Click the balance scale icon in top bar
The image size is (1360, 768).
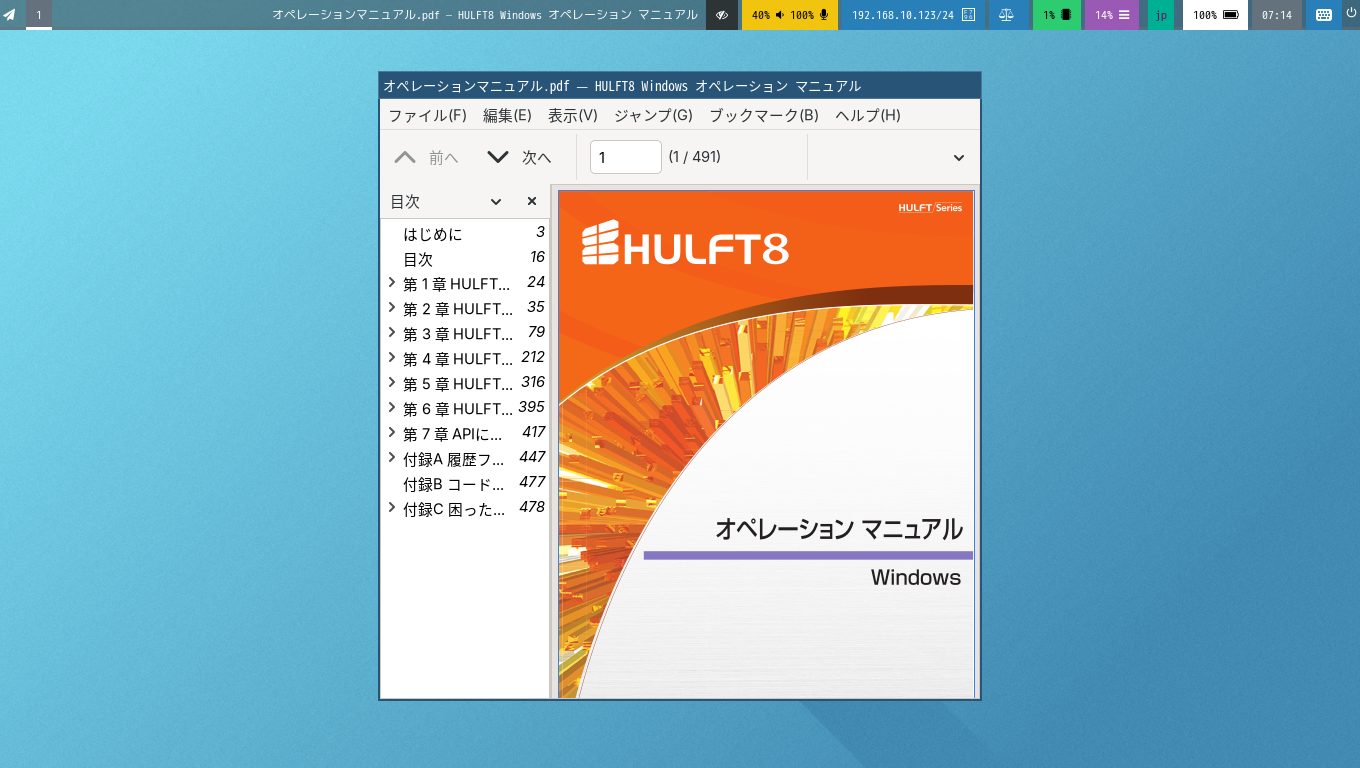pos(1006,15)
